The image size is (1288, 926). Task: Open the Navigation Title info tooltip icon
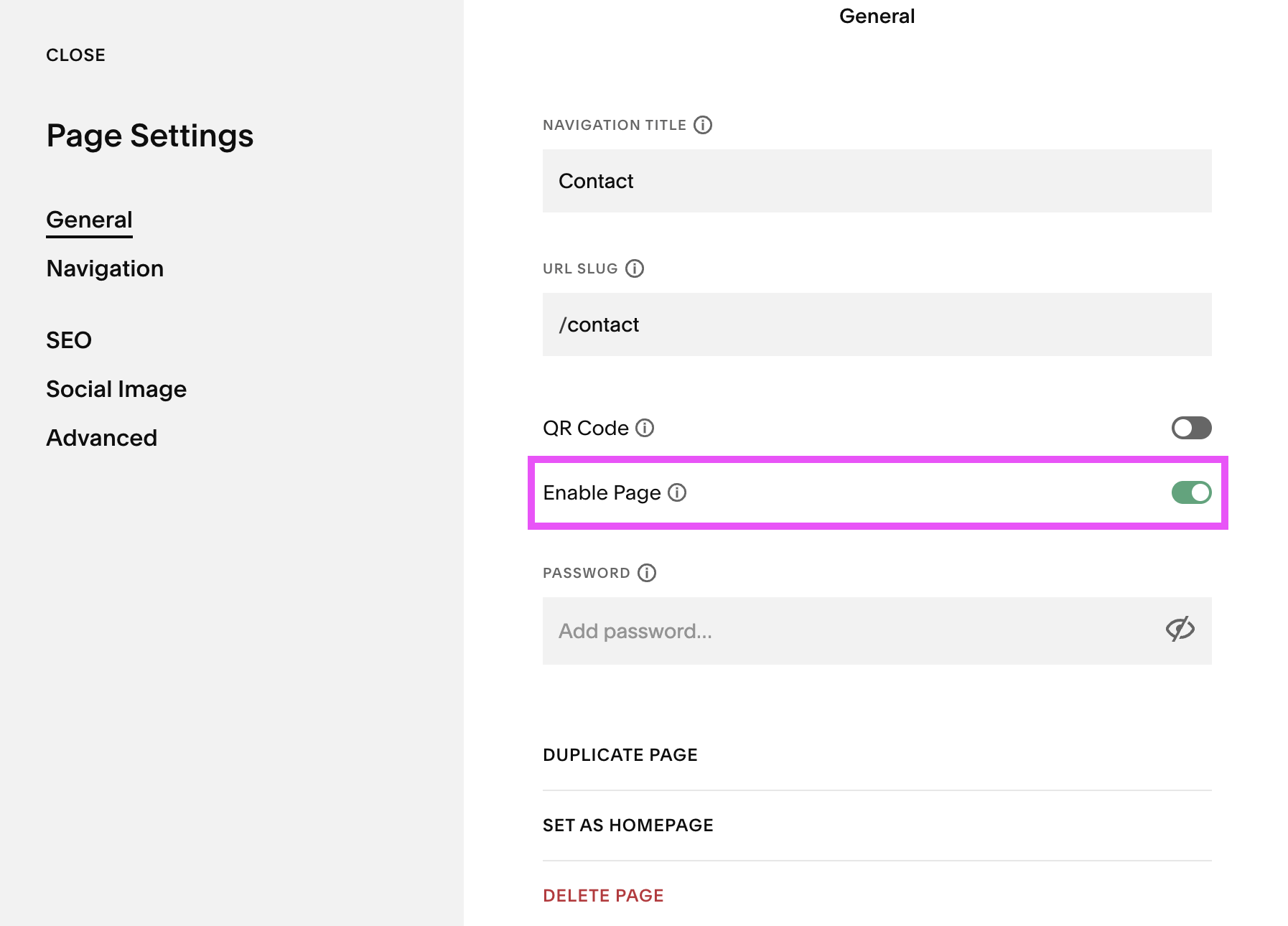click(x=703, y=125)
